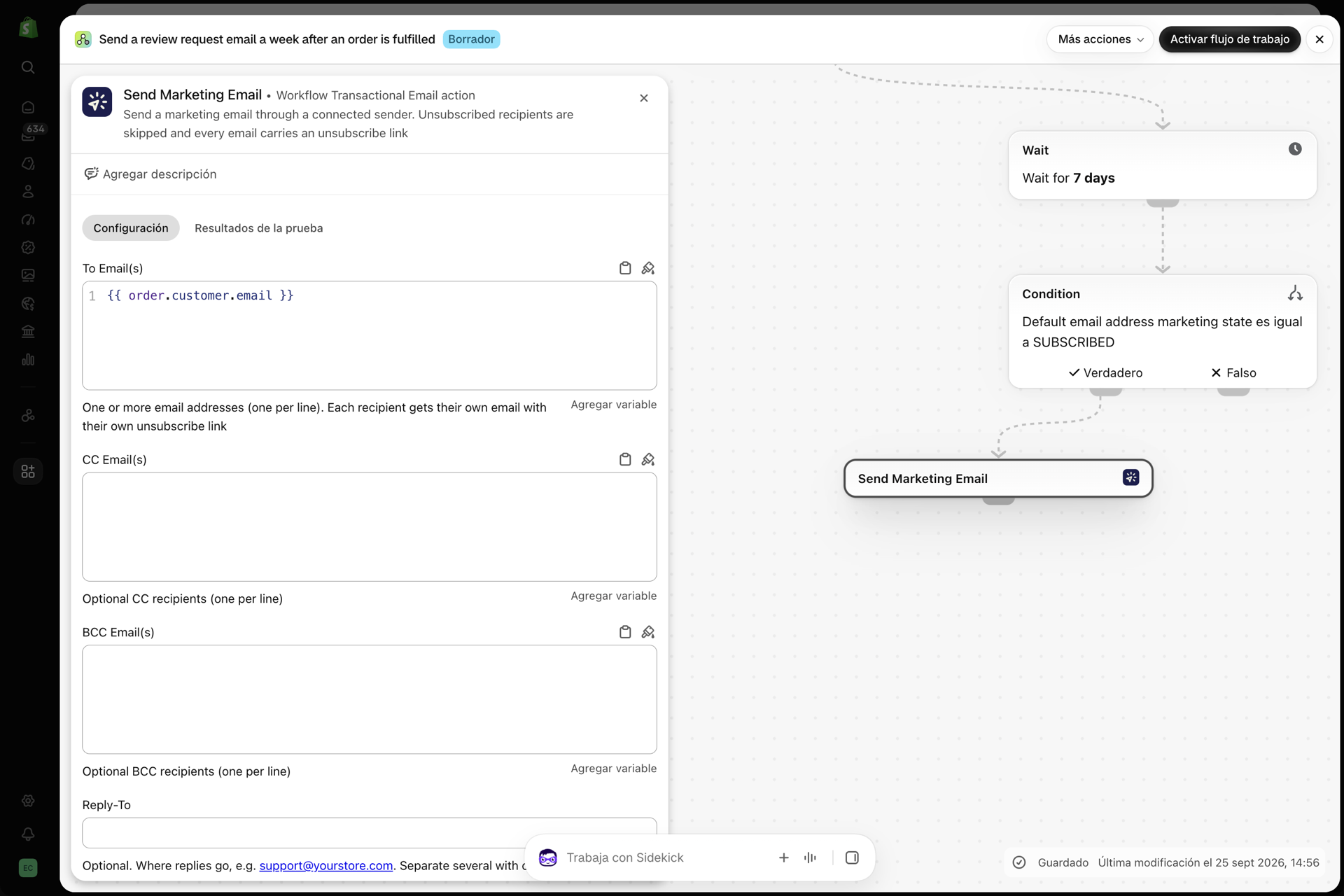Click Agregar variable under BCC Email(s)

point(613,769)
